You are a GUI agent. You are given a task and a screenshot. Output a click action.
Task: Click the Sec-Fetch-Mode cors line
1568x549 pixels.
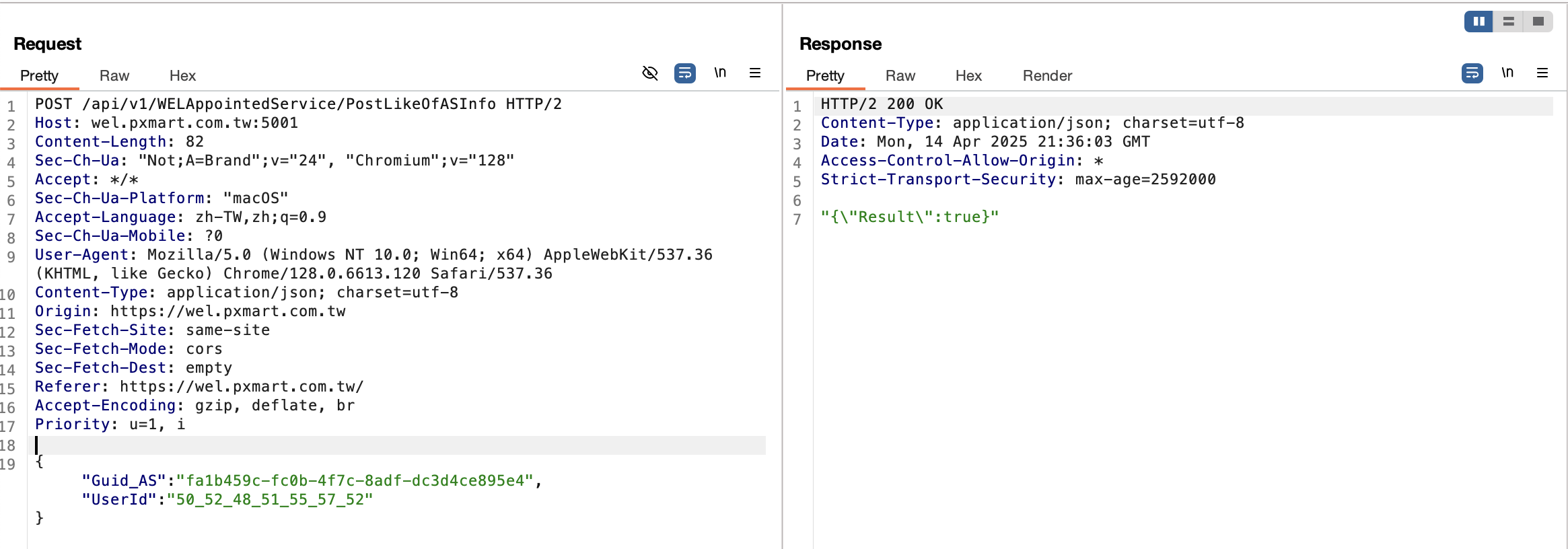pyautogui.click(x=129, y=349)
